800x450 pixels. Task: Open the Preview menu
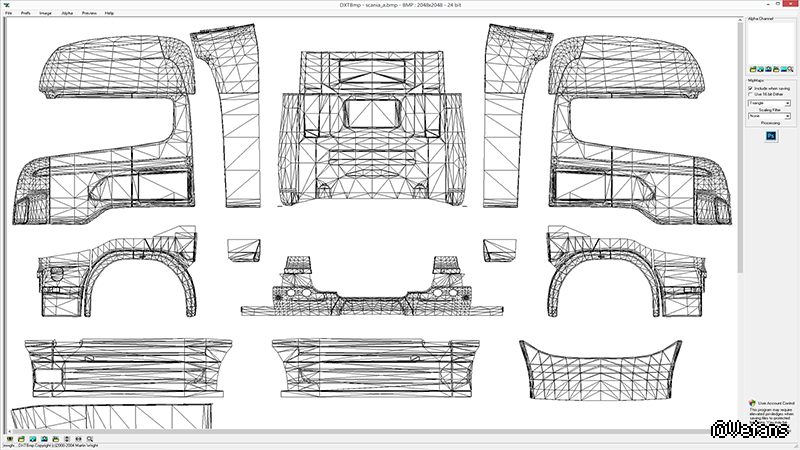(89, 13)
